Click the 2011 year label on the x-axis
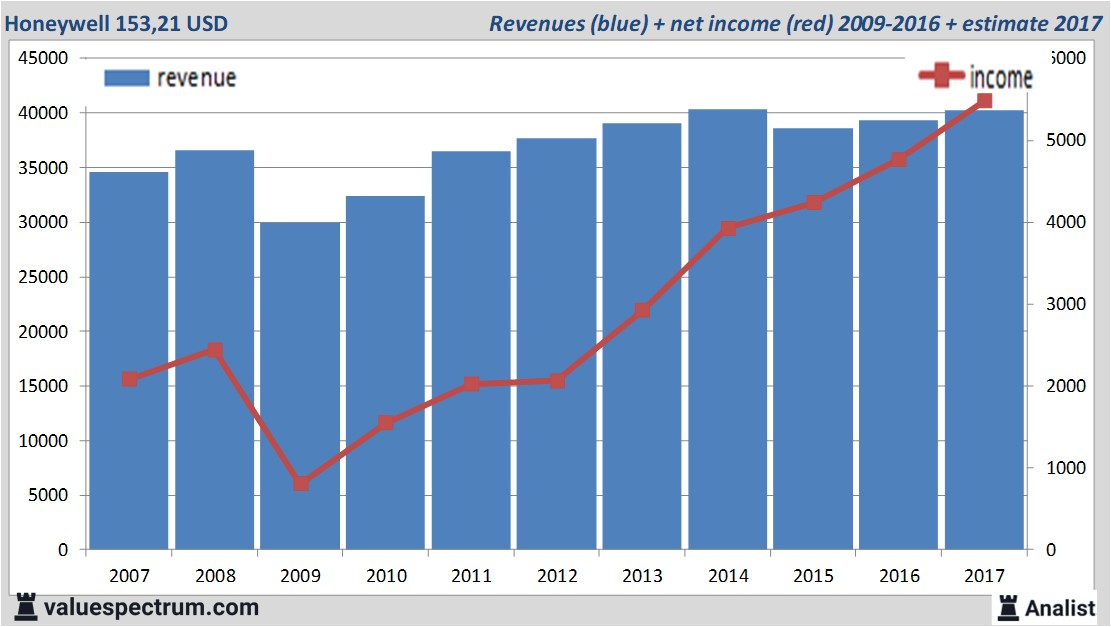1111x627 pixels. tap(471, 575)
